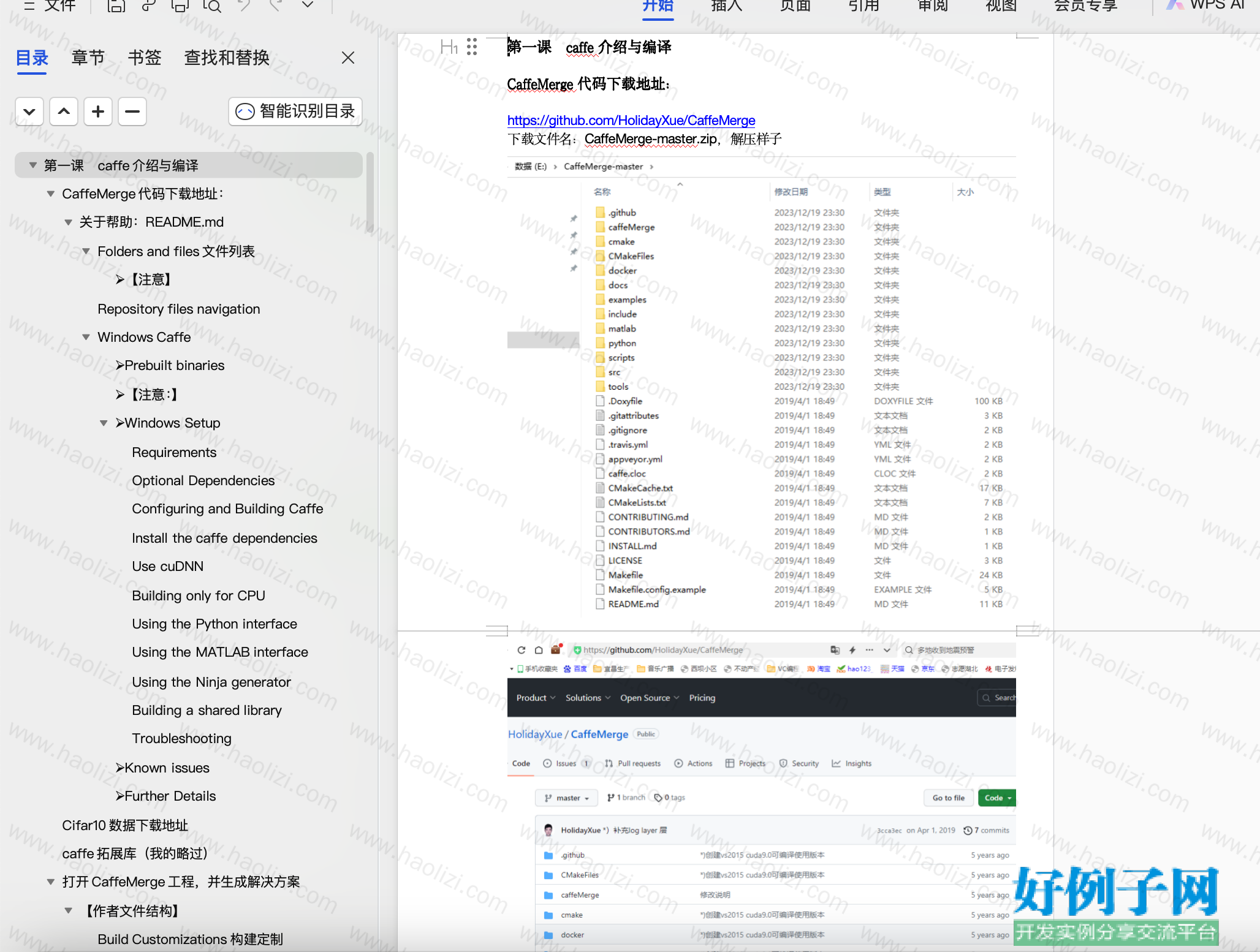The width and height of the screenshot is (1260, 952).
Task: Open the 查找和替换 tab
Action: (227, 58)
